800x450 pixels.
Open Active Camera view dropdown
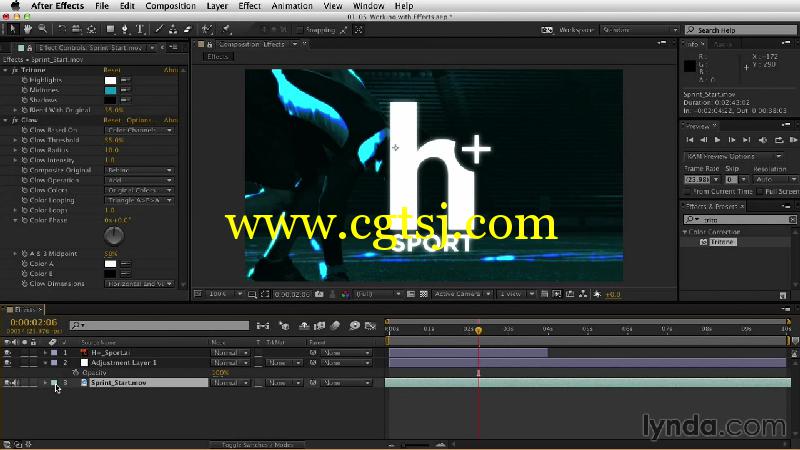[463, 294]
